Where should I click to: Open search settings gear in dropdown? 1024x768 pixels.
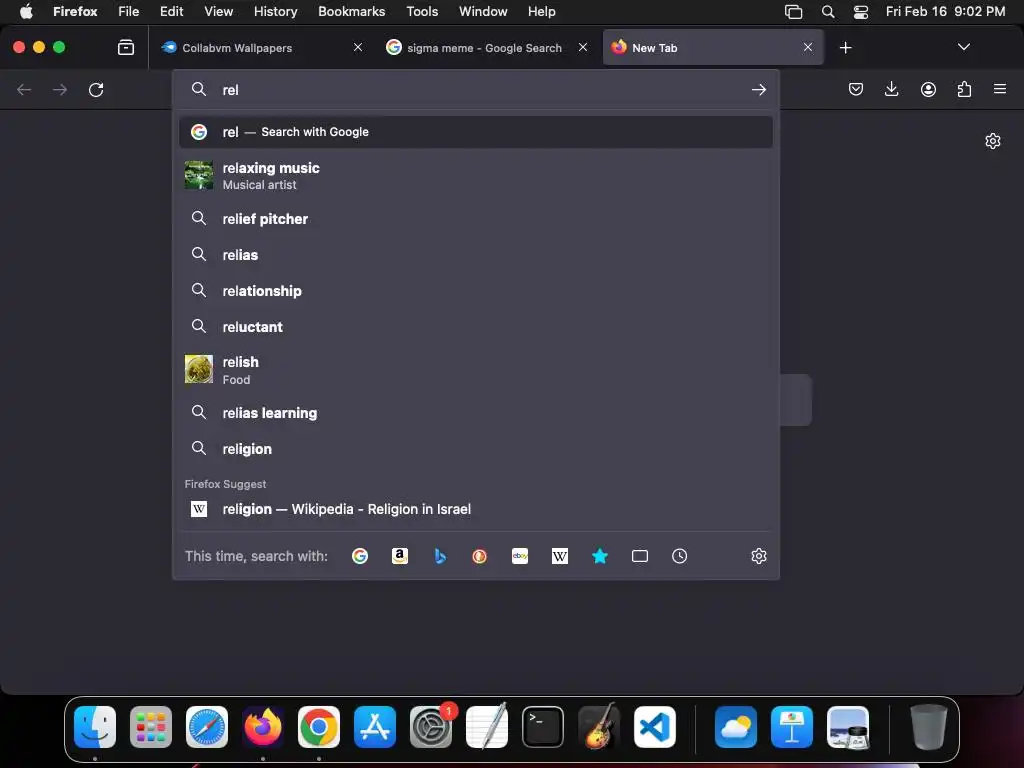click(x=758, y=556)
